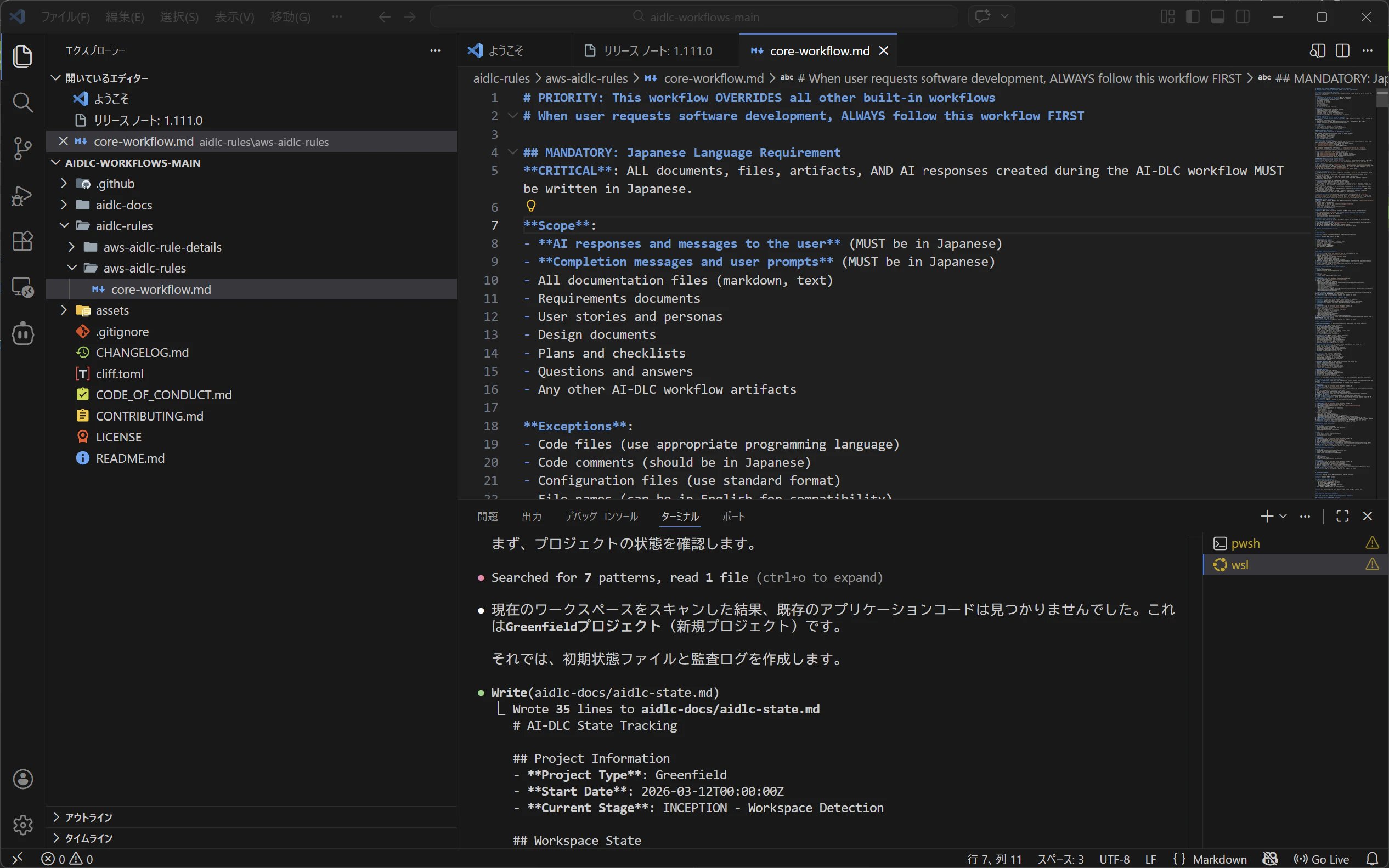This screenshot has width=1389, height=868.
Task: Open errors and warnings count in status bar
Action: click(x=67, y=859)
